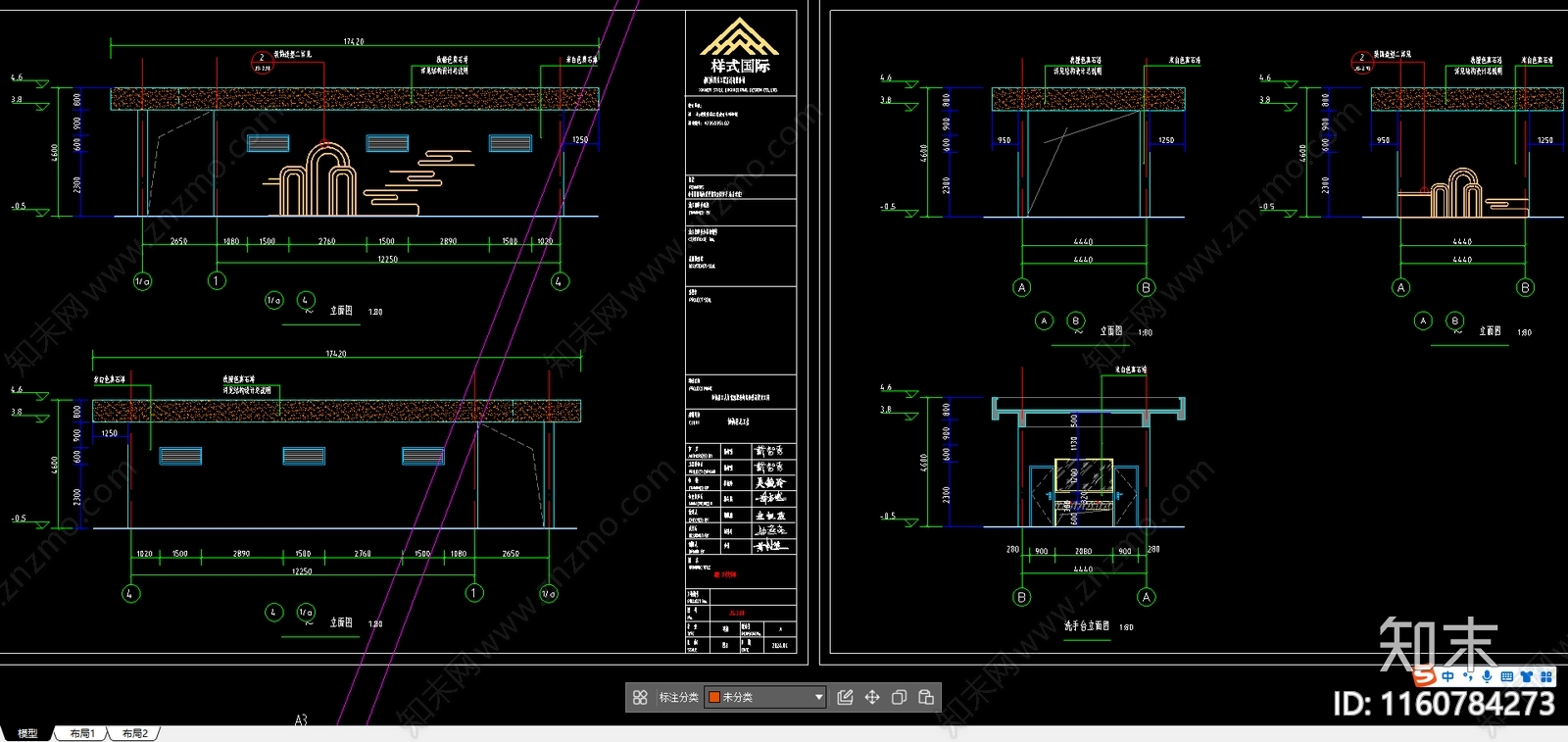
Task: Click the 标注分类 label
Action: tap(678, 697)
